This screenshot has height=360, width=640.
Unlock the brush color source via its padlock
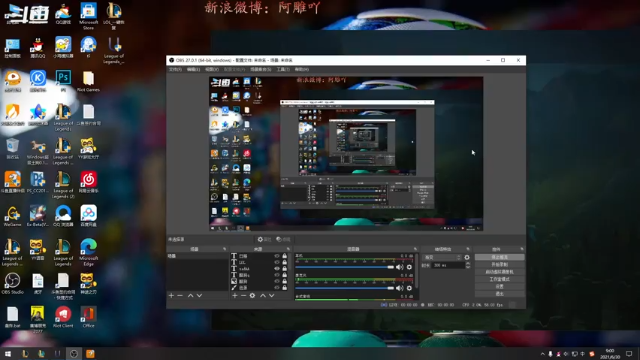pyautogui.click(x=284, y=287)
